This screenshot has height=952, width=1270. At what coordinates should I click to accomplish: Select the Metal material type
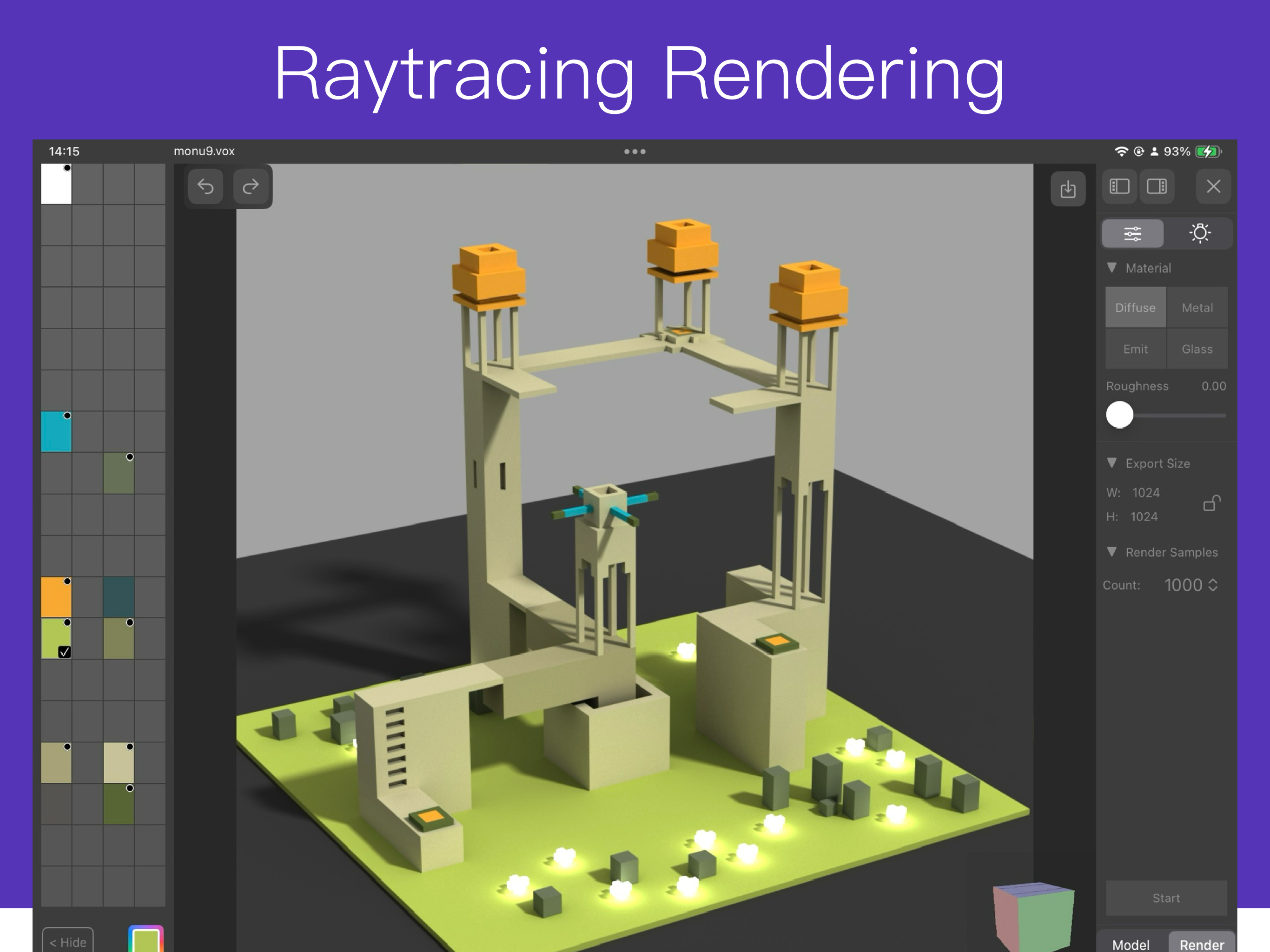(1197, 308)
